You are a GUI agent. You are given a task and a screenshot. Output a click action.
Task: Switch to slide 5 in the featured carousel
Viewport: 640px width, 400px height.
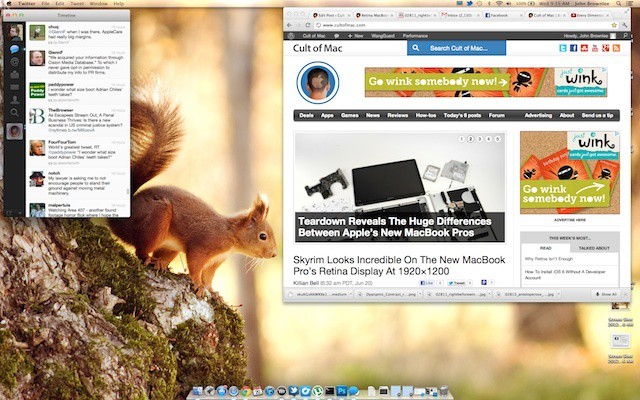pyautogui.click(x=497, y=139)
